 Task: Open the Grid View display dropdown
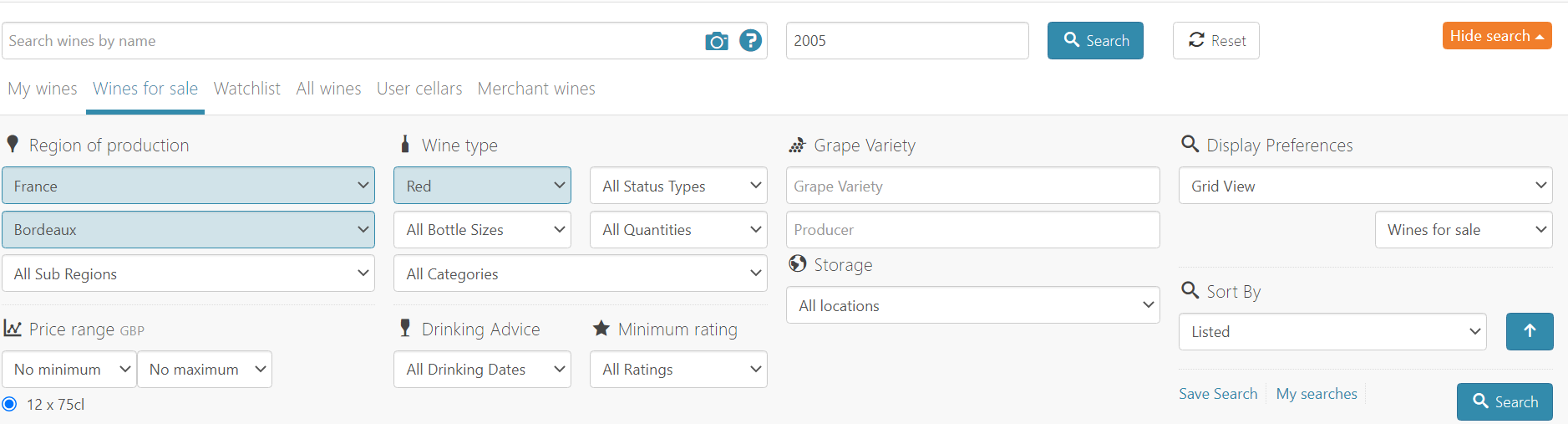click(1364, 186)
